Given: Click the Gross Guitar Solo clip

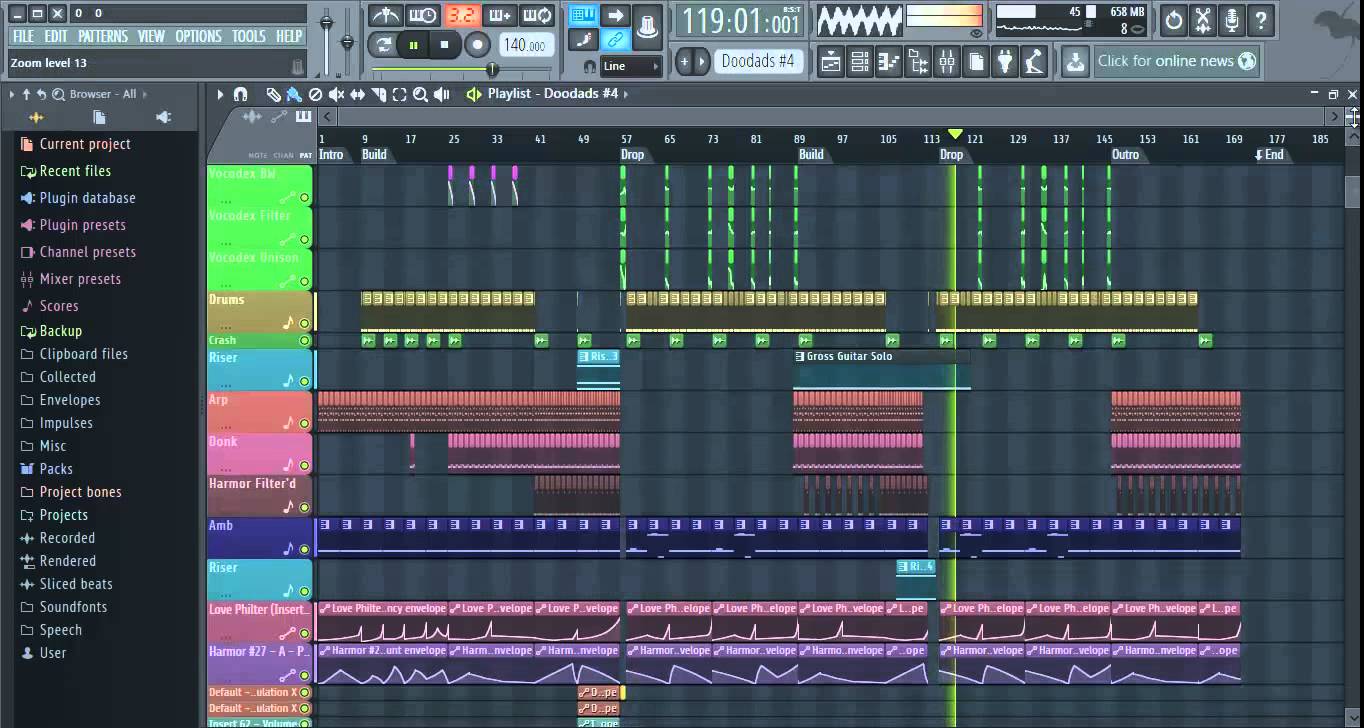Looking at the screenshot, I should pyautogui.click(x=881, y=371).
